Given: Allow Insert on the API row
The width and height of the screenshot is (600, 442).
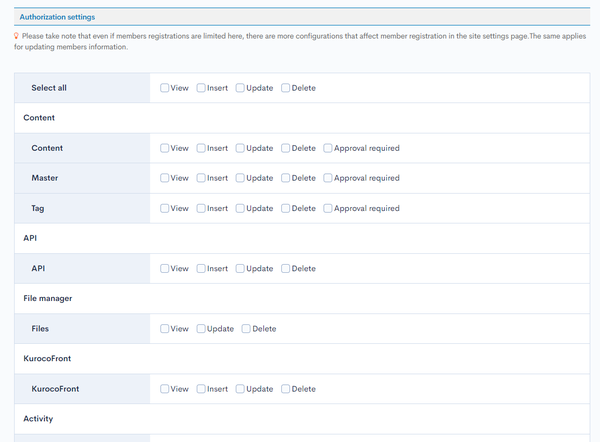Looking at the screenshot, I should click(x=201, y=269).
